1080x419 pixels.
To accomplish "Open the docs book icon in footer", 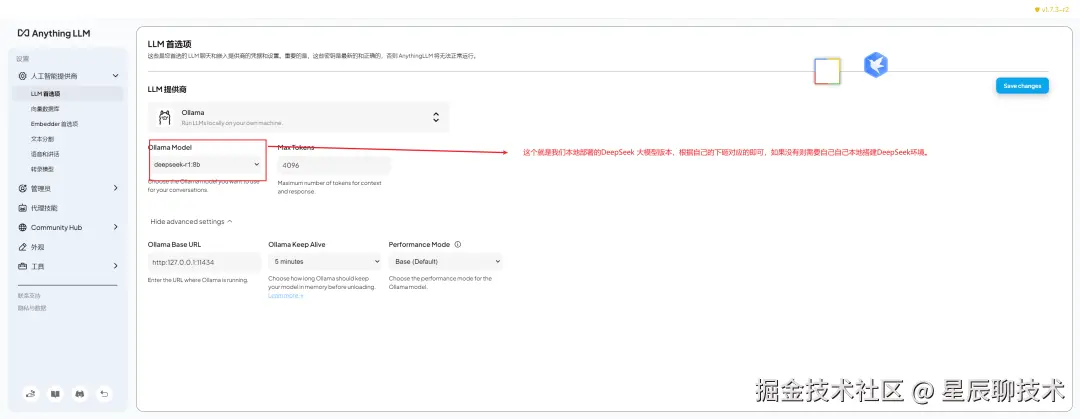I will pyautogui.click(x=55, y=394).
